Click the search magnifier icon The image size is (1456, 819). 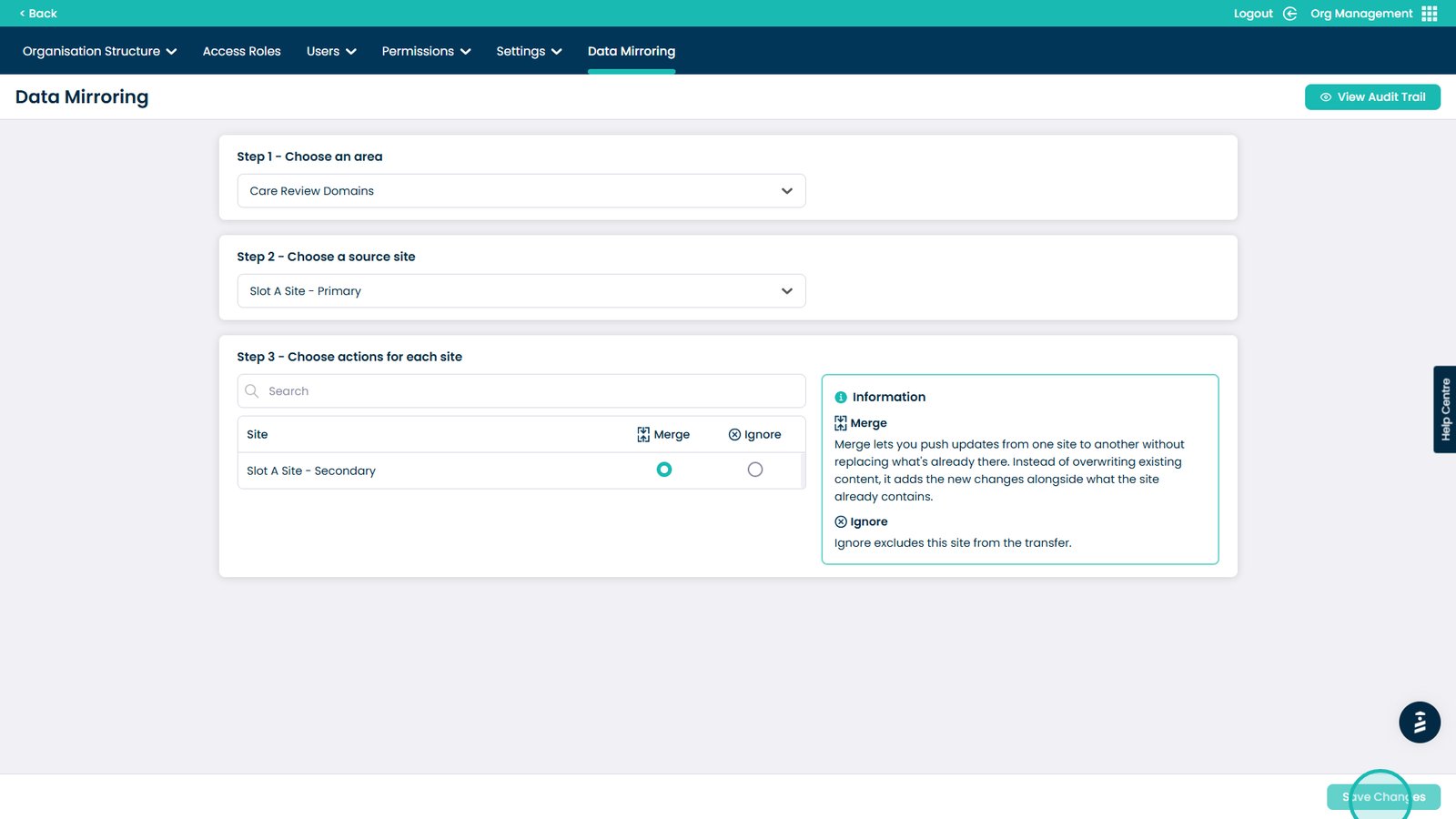pos(252,391)
